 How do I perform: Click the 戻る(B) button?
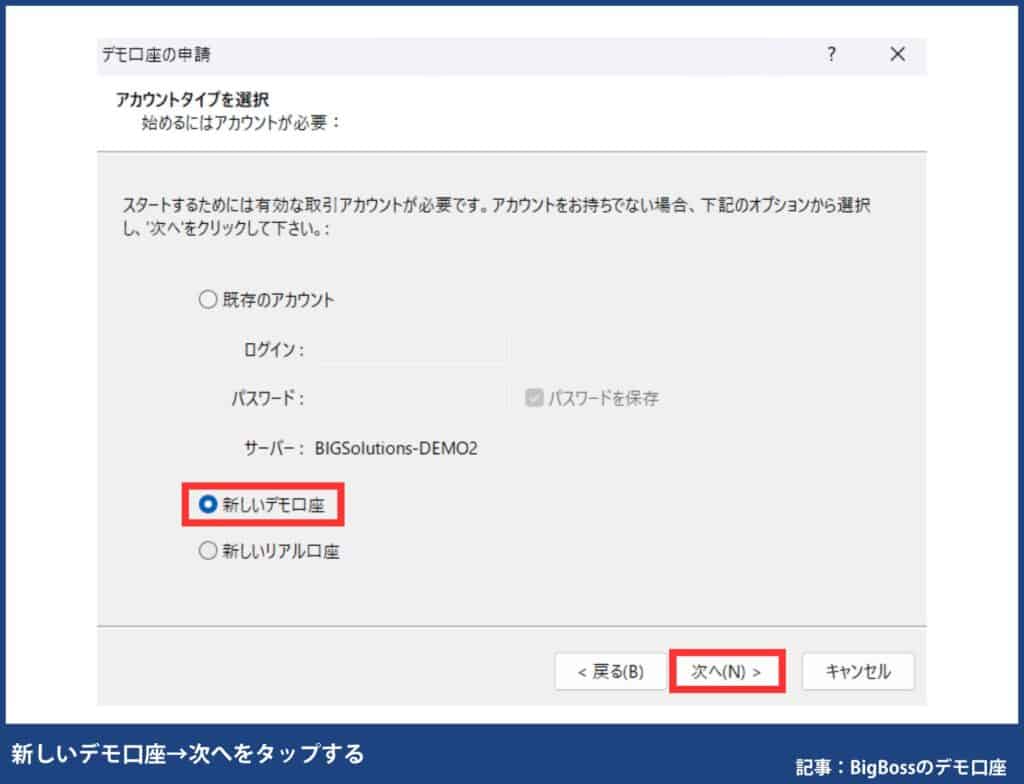(610, 671)
